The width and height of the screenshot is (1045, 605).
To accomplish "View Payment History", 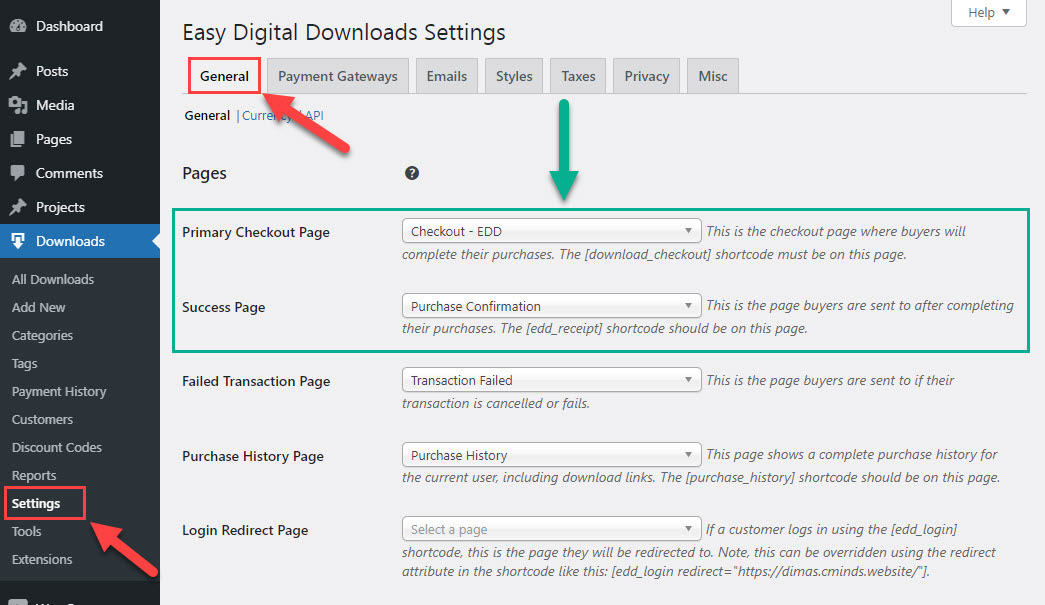I will click(59, 391).
